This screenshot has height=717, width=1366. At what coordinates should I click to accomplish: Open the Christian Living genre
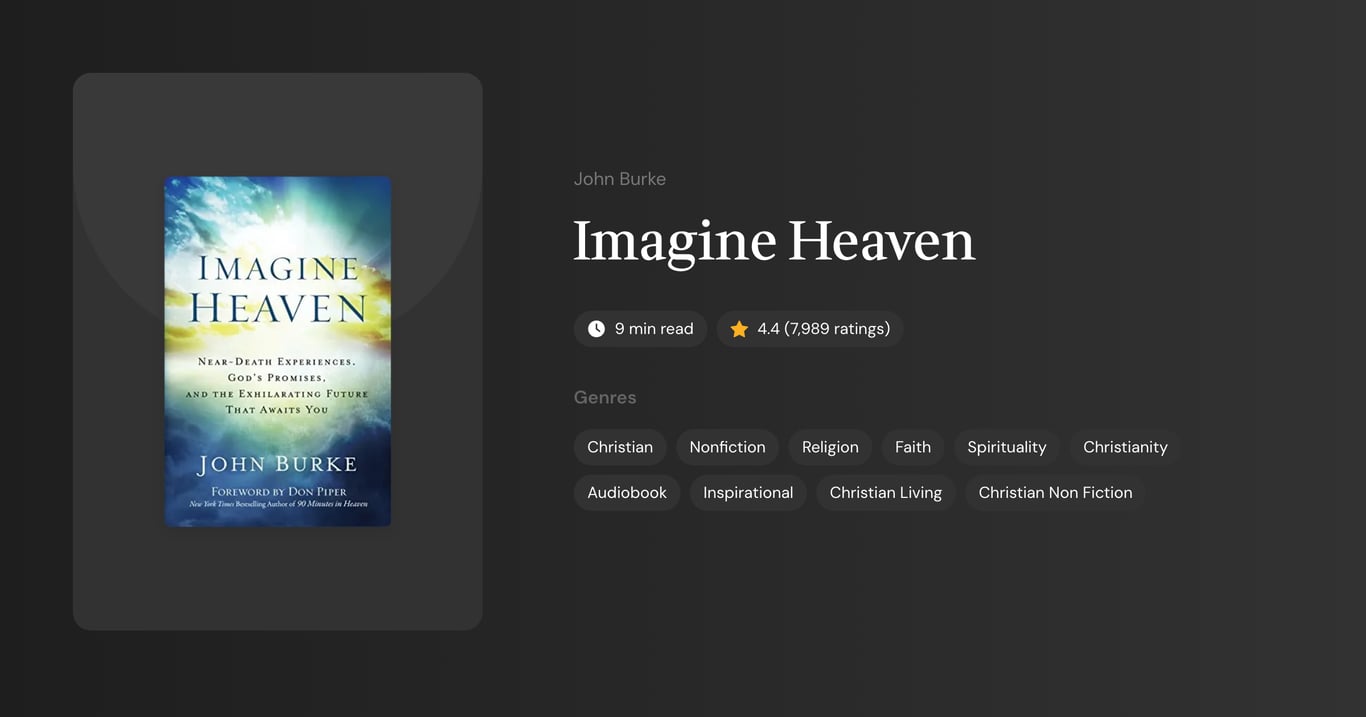click(x=885, y=492)
